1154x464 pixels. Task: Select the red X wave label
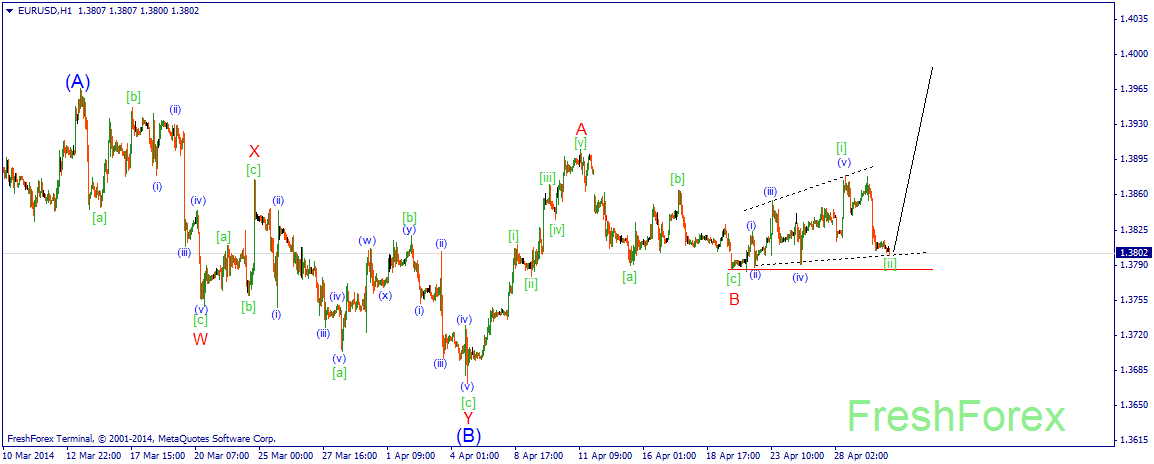click(254, 152)
